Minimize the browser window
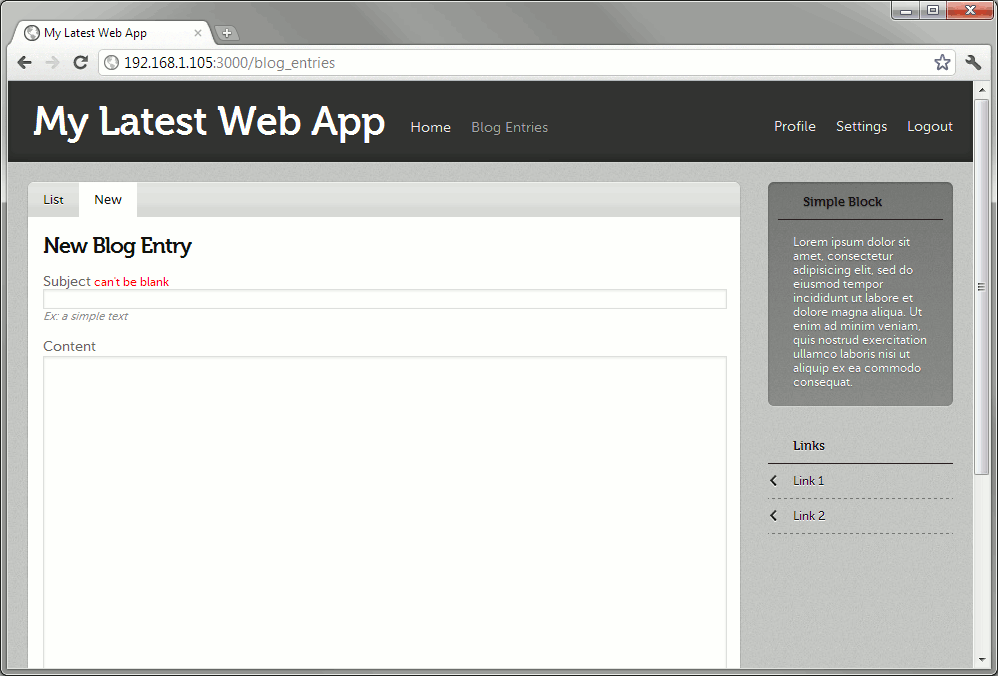 pyautogui.click(x=907, y=10)
